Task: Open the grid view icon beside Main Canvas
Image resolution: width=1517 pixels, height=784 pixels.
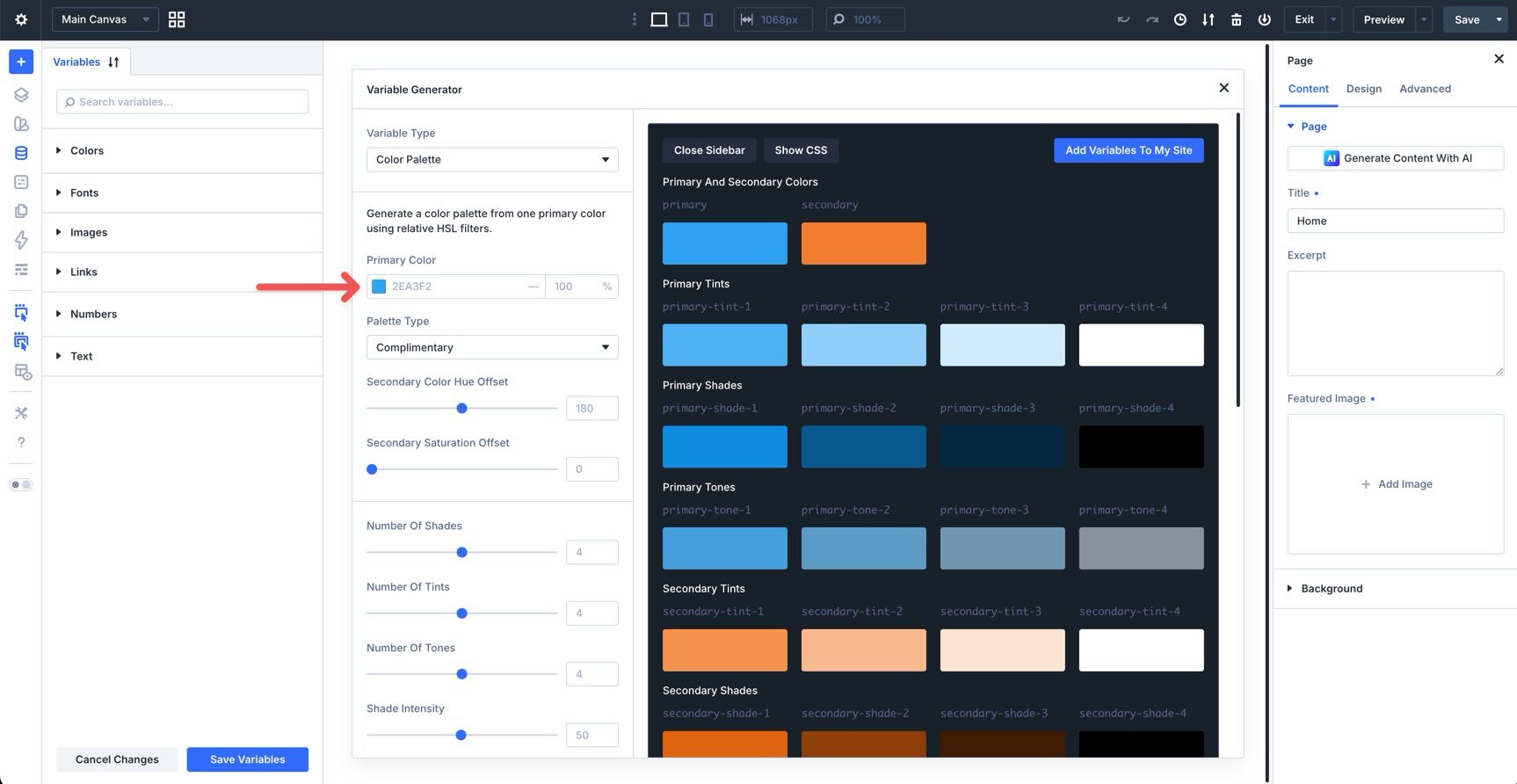Action: [177, 19]
